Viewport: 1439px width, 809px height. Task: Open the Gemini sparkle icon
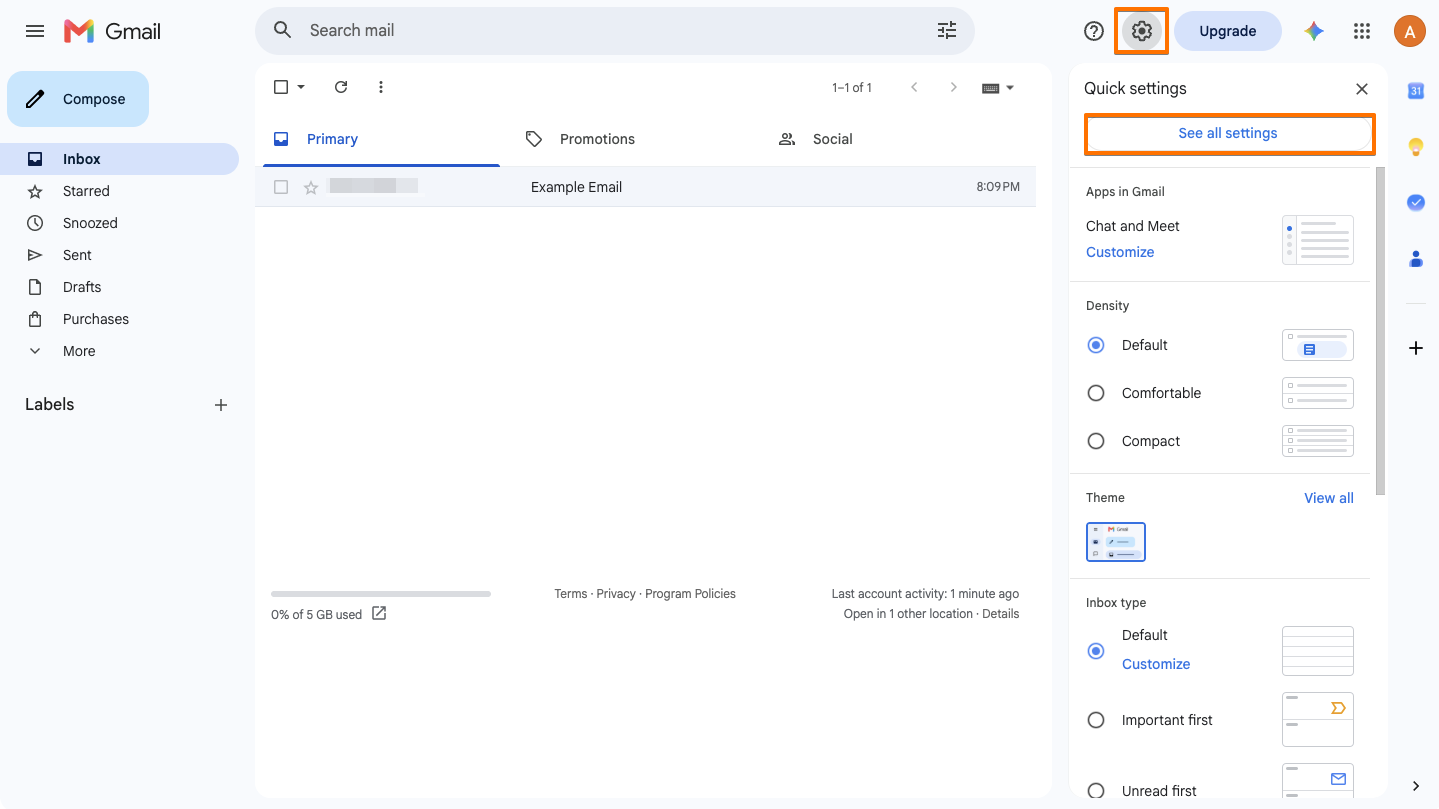[1314, 31]
